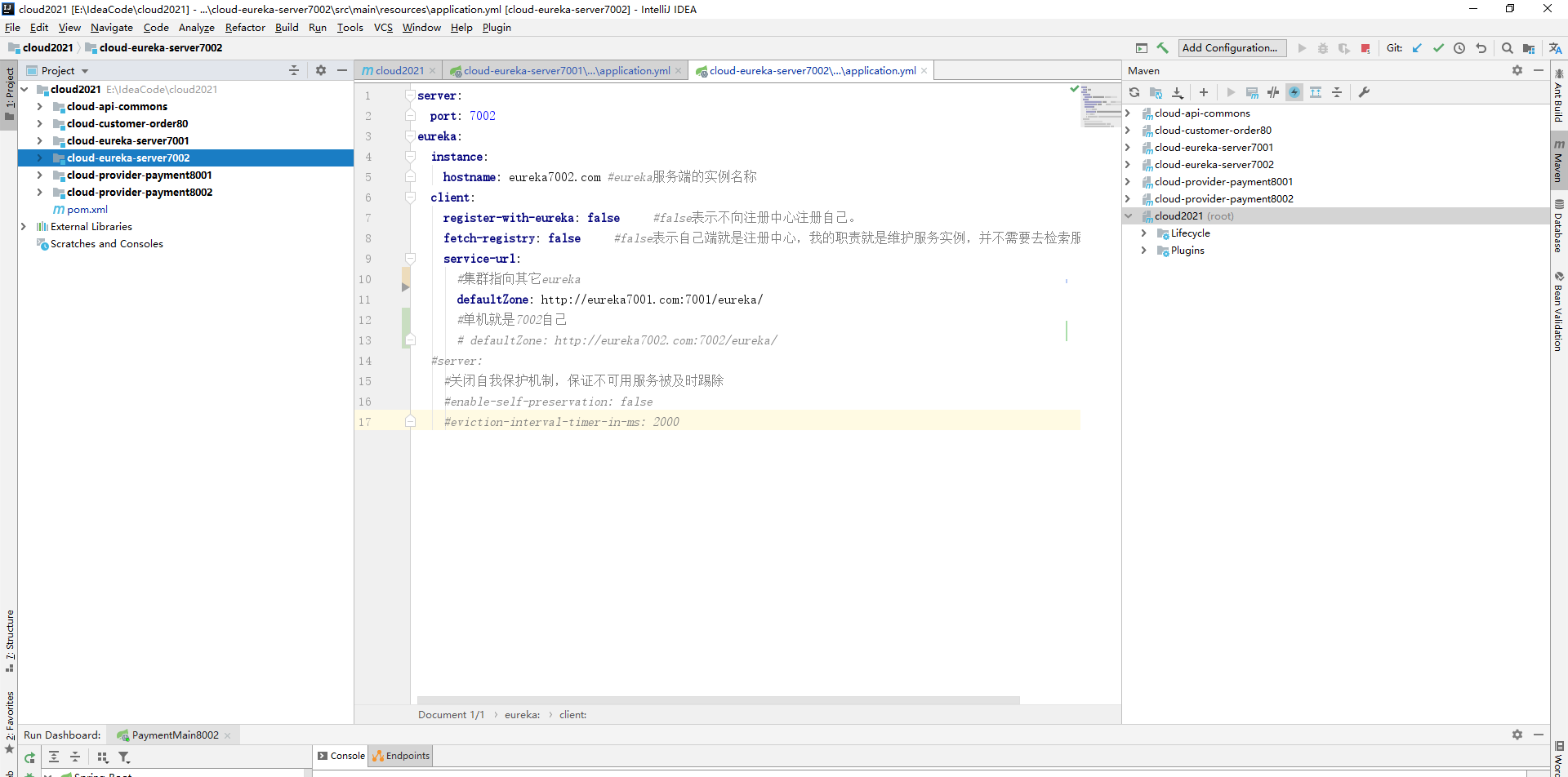Expand cloud-api-commons in Project tree
Image resolution: width=1568 pixels, height=777 pixels.
pos(39,107)
